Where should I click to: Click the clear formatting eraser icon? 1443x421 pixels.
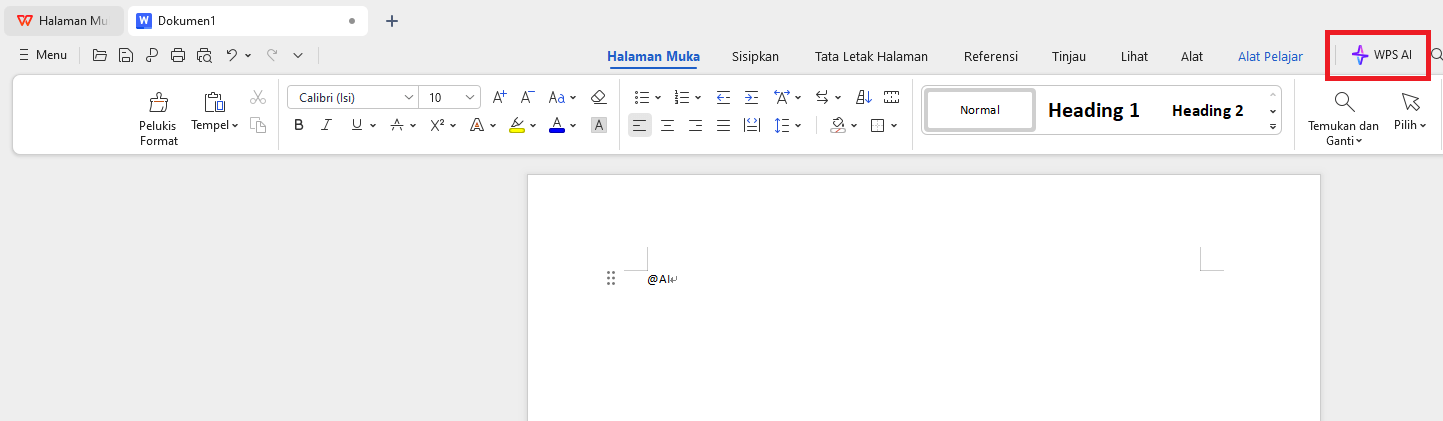pos(598,98)
